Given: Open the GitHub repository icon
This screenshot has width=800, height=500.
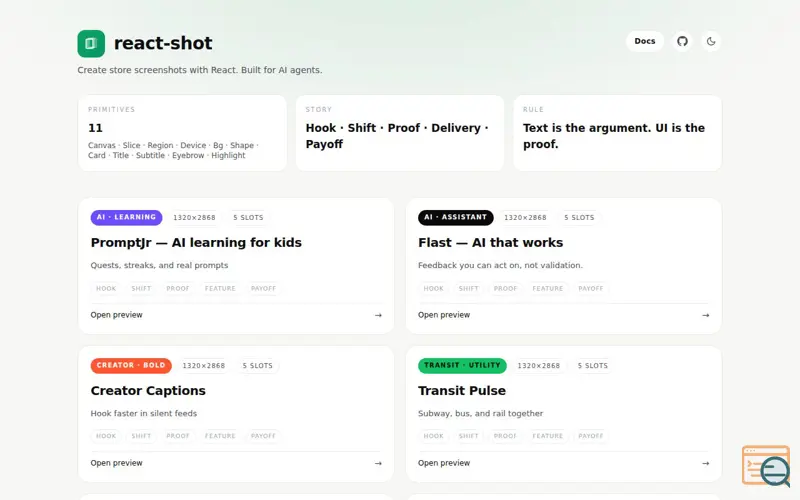Looking at the screenshot, I should pyautogui.click(x=682, y=41).
